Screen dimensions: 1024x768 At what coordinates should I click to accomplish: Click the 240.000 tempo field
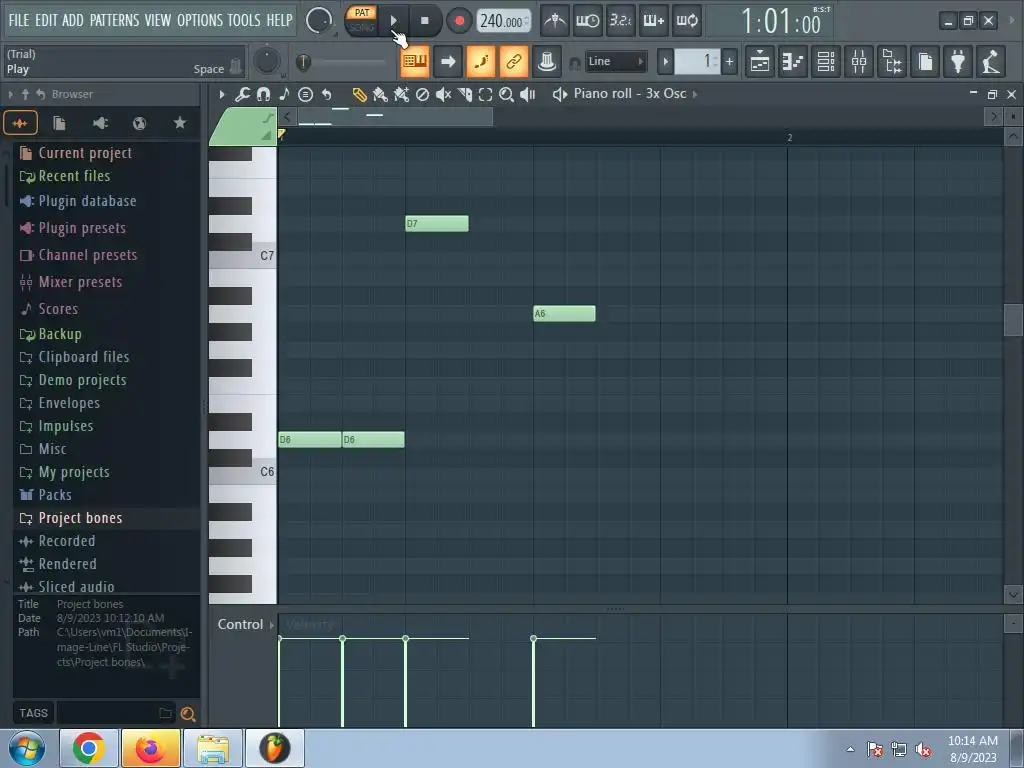click(x=503, y=22)
